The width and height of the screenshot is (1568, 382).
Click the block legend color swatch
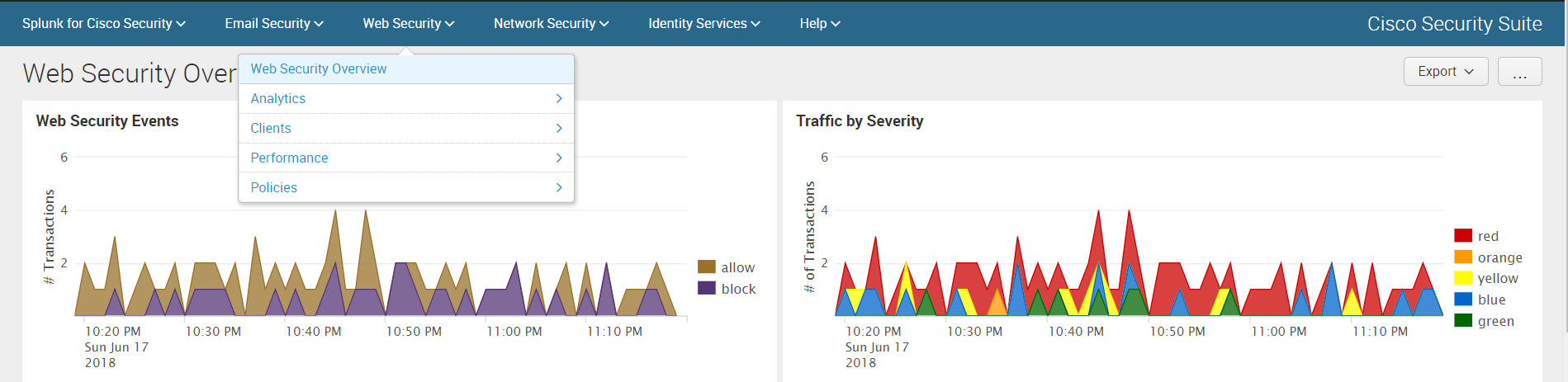[707, 288]
